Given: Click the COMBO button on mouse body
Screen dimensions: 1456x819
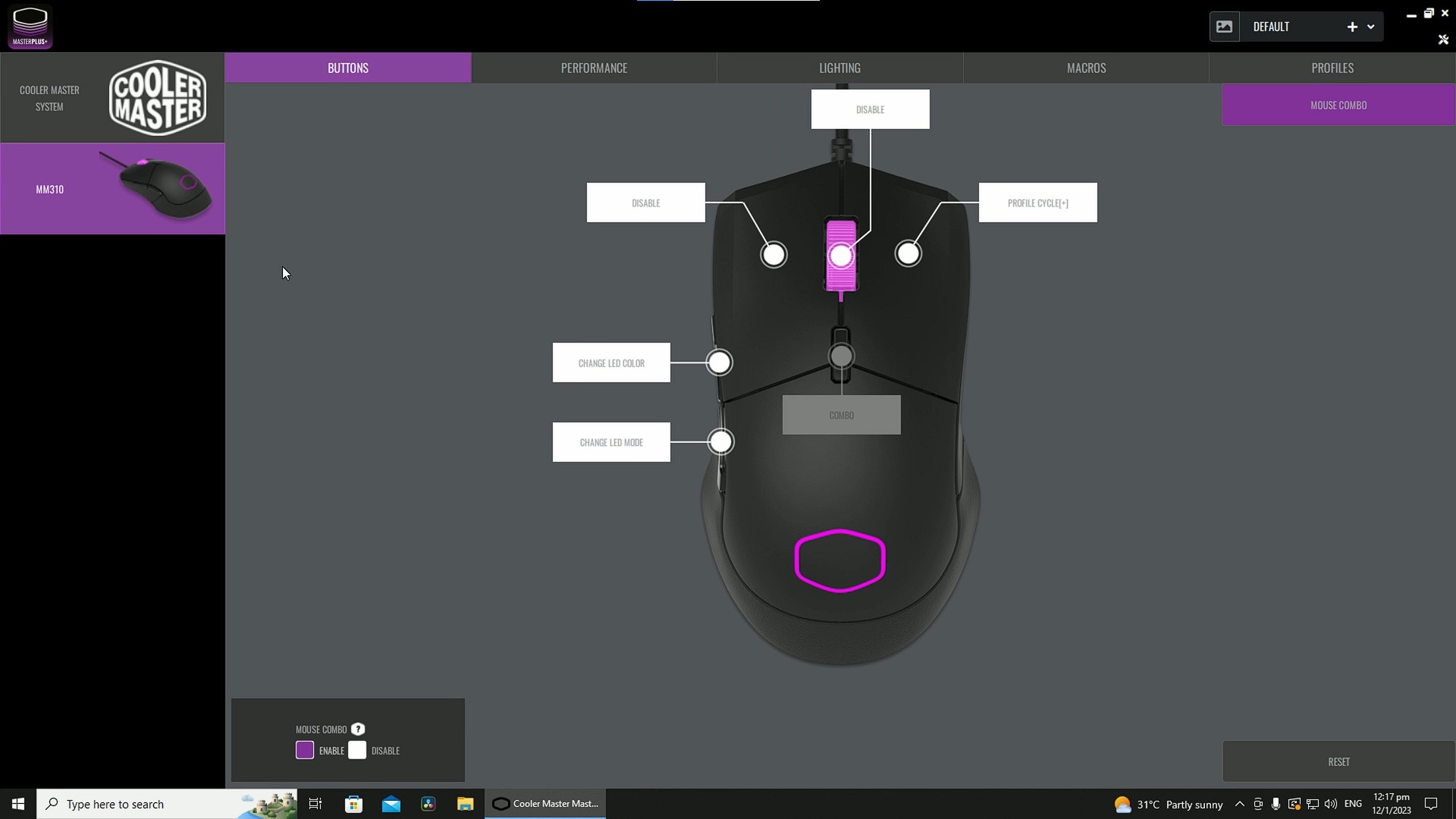Looking at the screenshot, I should coord(841,414).
